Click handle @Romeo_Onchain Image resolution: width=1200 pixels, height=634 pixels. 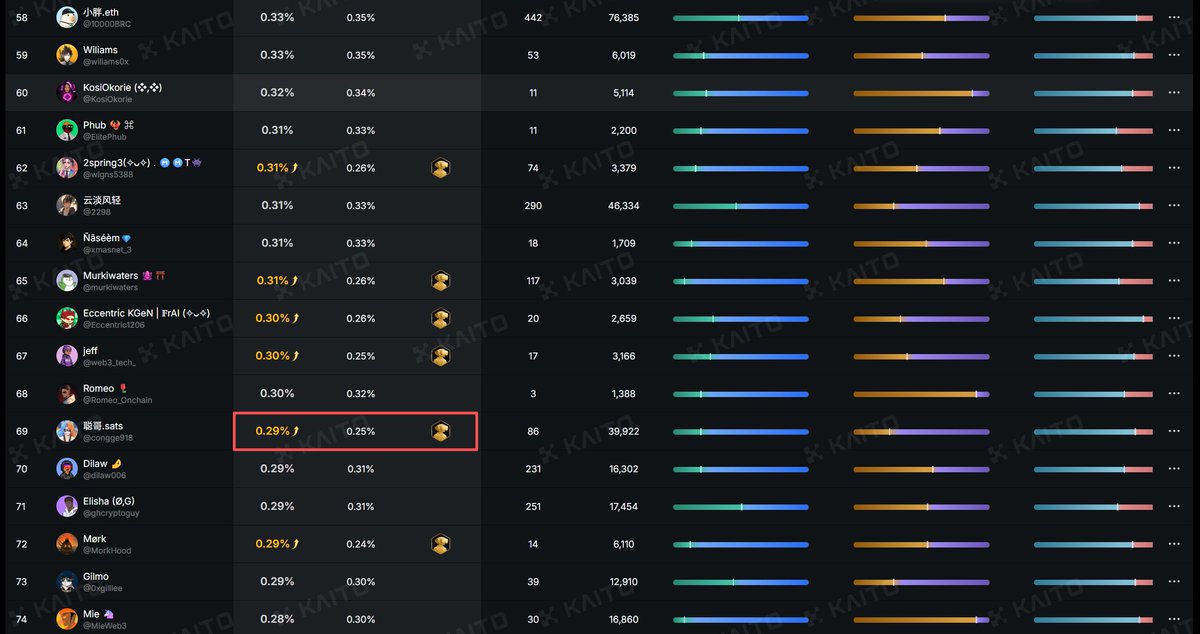tap(118, 400)
